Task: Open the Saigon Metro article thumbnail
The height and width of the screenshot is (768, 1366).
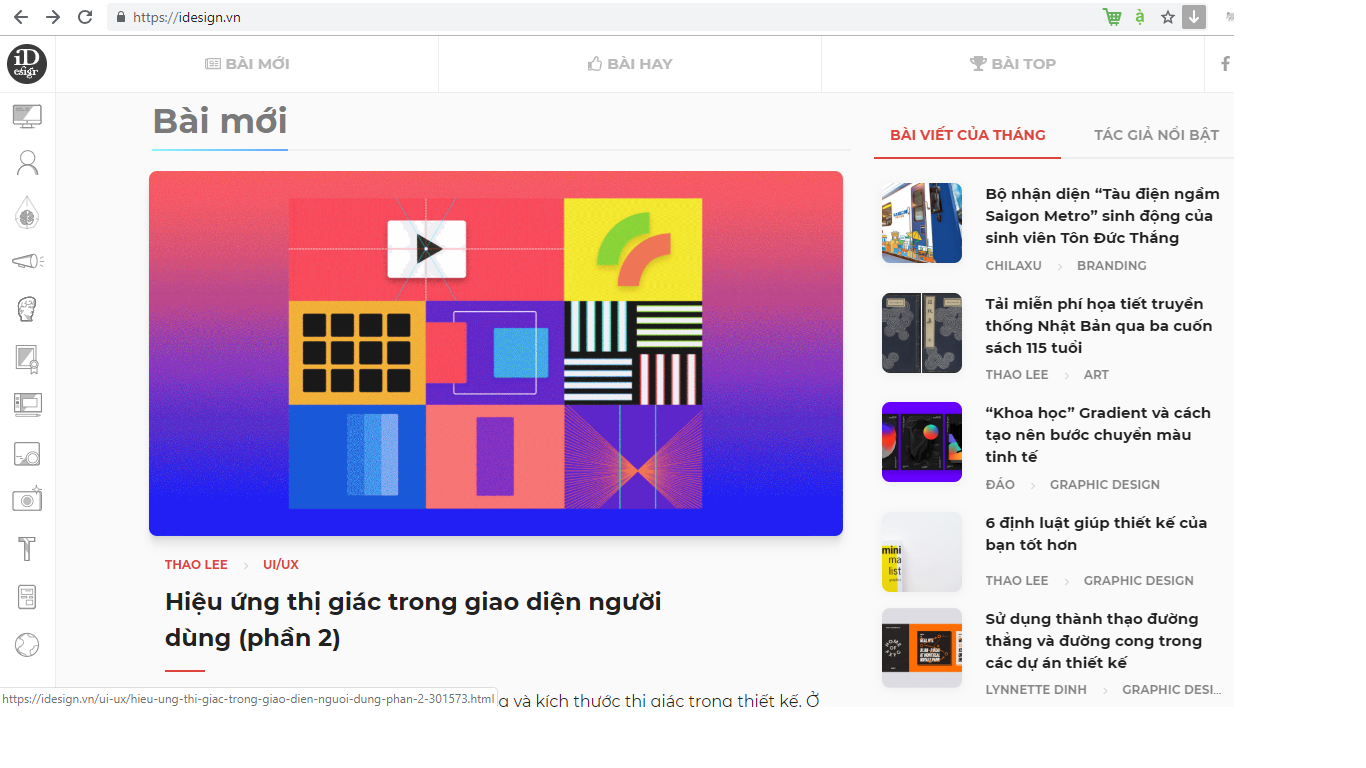Action: click(921, 223)
